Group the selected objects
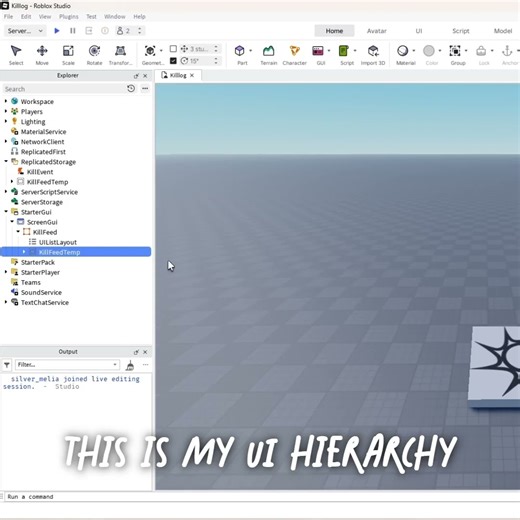The height and width of the screenshot is (520, 520). [455, 55]
